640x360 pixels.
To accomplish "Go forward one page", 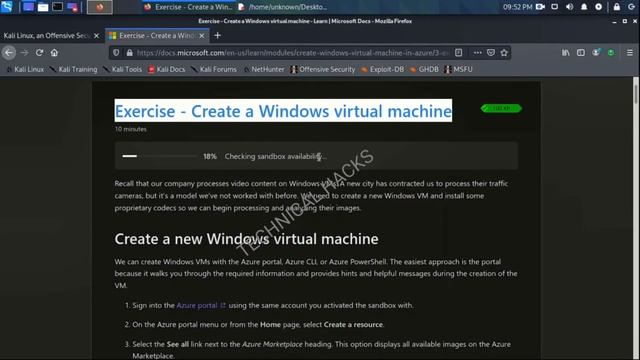I will (24, 53).
